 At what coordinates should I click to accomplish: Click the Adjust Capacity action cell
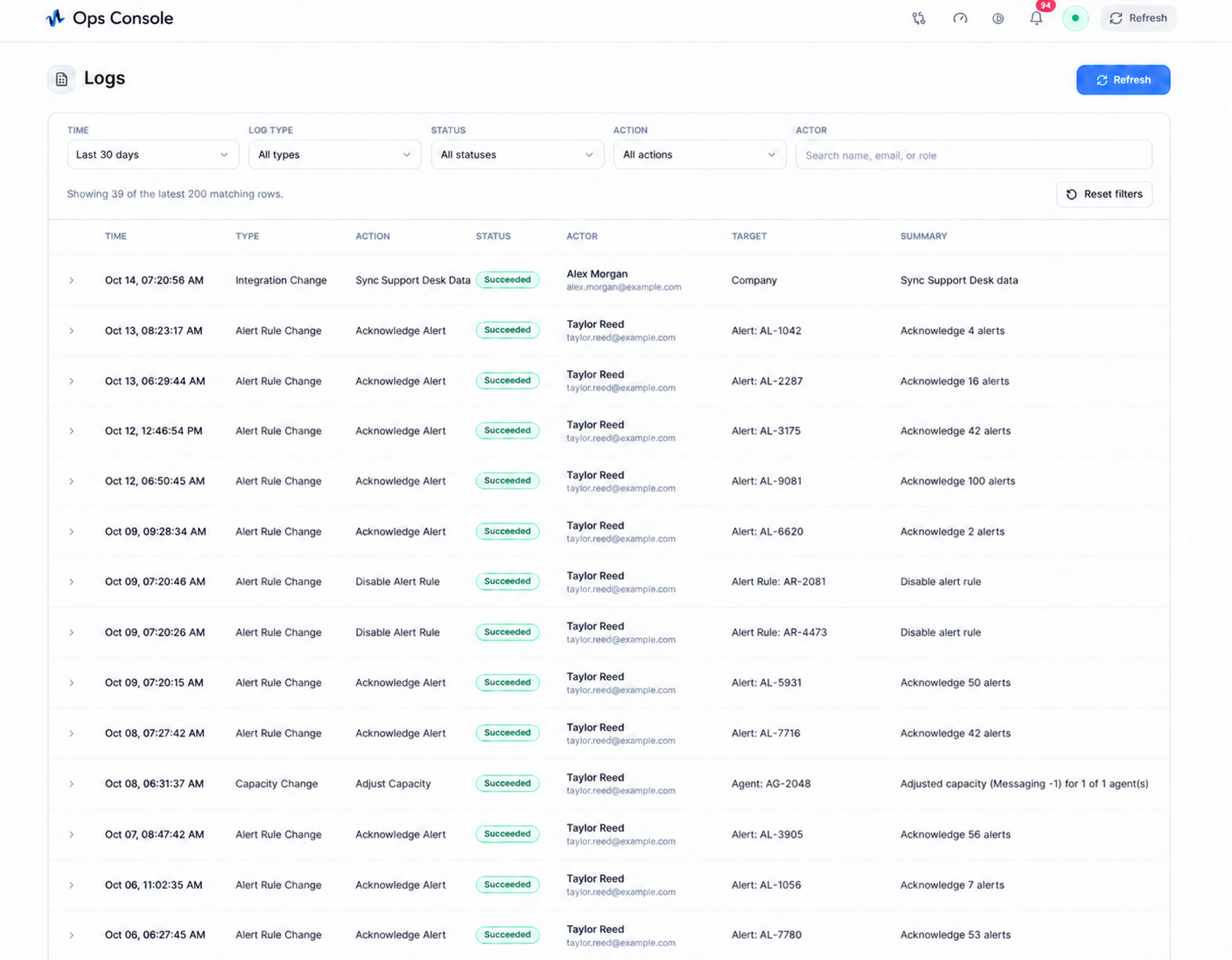[393, 784]
